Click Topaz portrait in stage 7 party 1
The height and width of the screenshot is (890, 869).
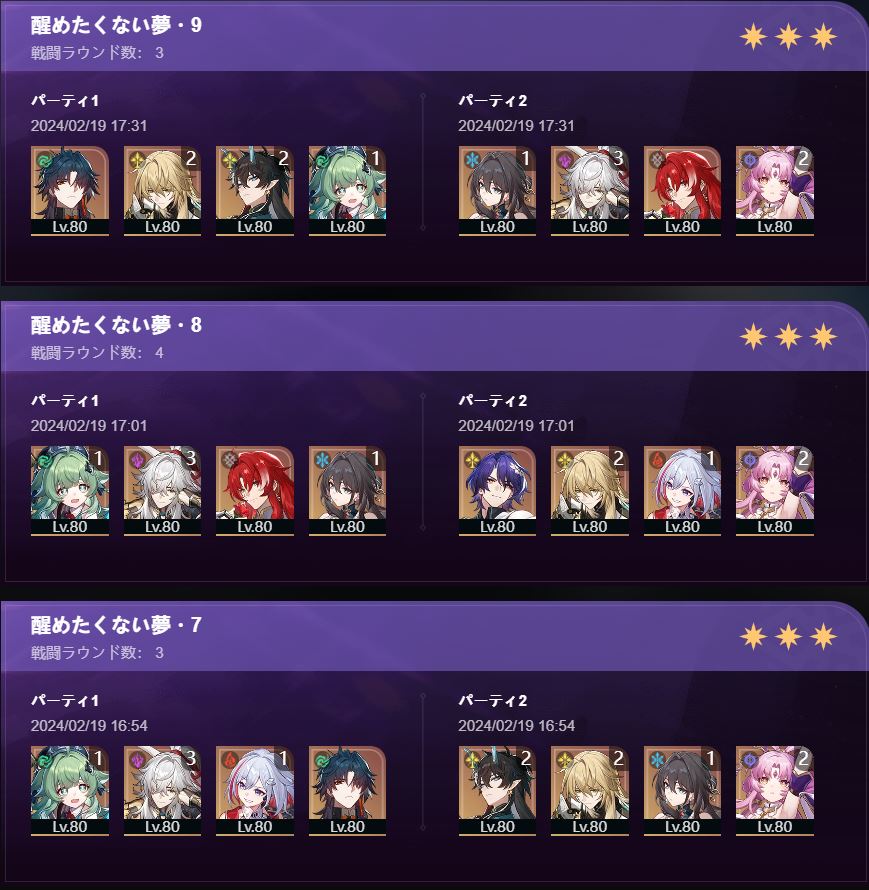click(x=255, y=791)
